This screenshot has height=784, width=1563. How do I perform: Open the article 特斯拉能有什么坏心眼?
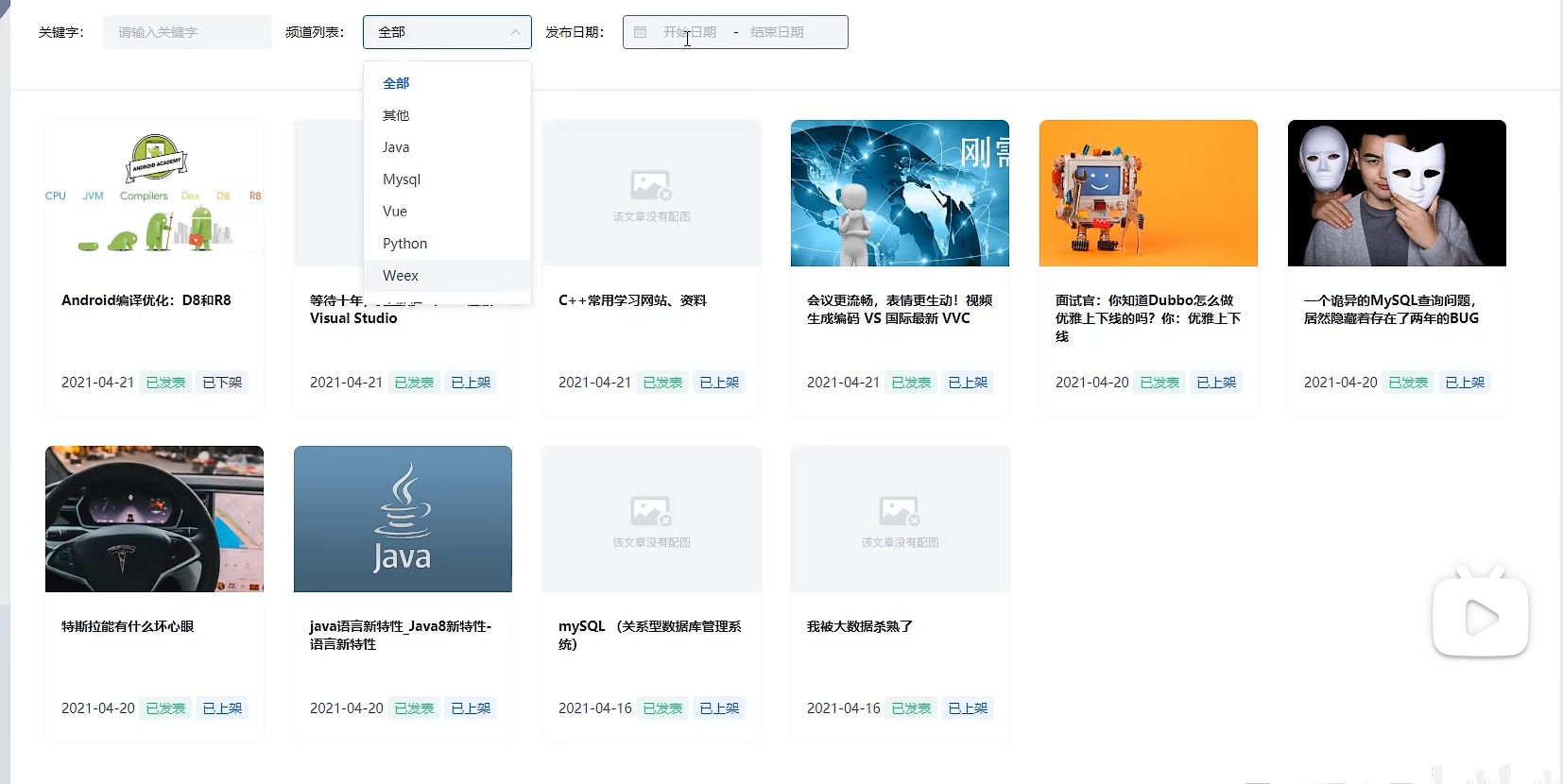click(128, 626)
